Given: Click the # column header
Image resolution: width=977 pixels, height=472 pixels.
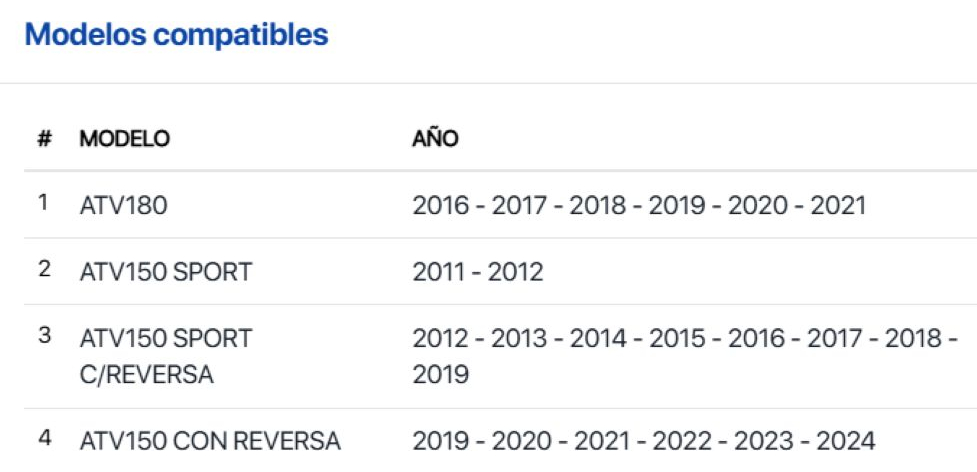Looking at the screenshot, I should pyautogui.click(x=44, y=139).
